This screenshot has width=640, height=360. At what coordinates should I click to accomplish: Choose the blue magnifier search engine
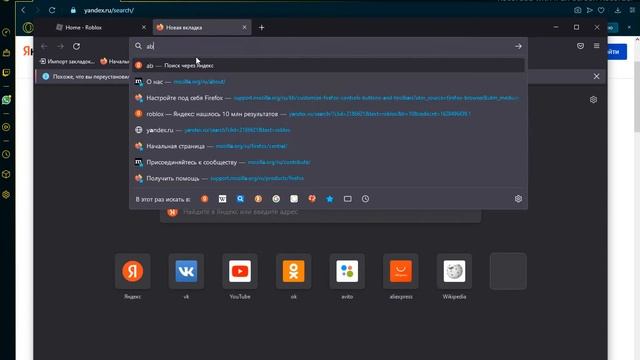[x=240, y=199]
